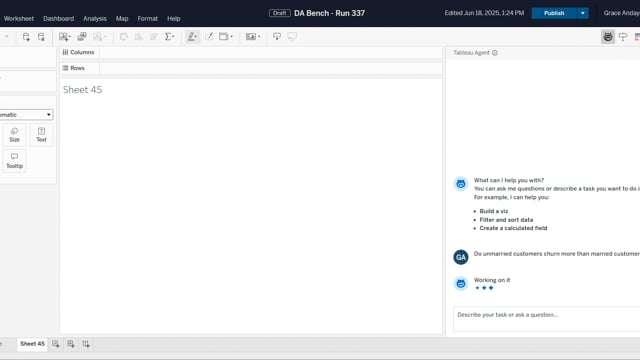The height and width of the screenshot is (360, 640).
Task: Click 'Filter and sort data' suggestion text
Action: click(506, 220)
